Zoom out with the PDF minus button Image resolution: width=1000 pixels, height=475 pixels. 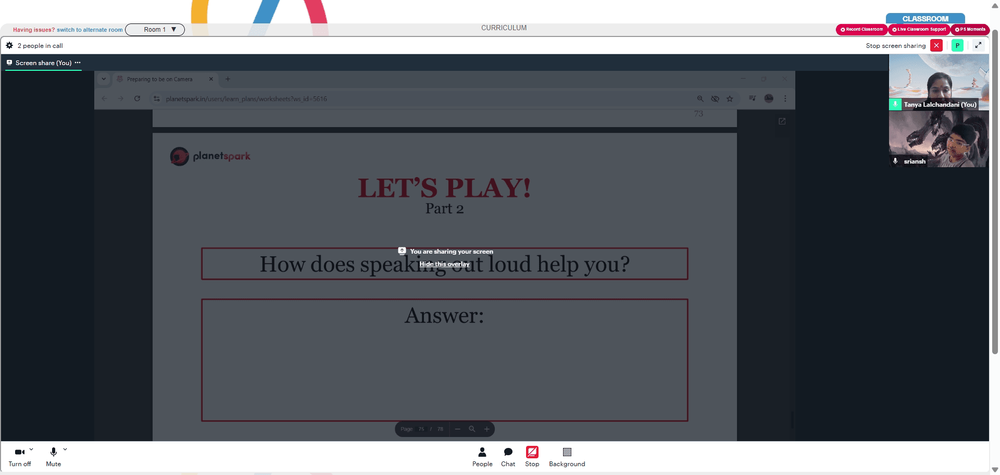(457, 429)
